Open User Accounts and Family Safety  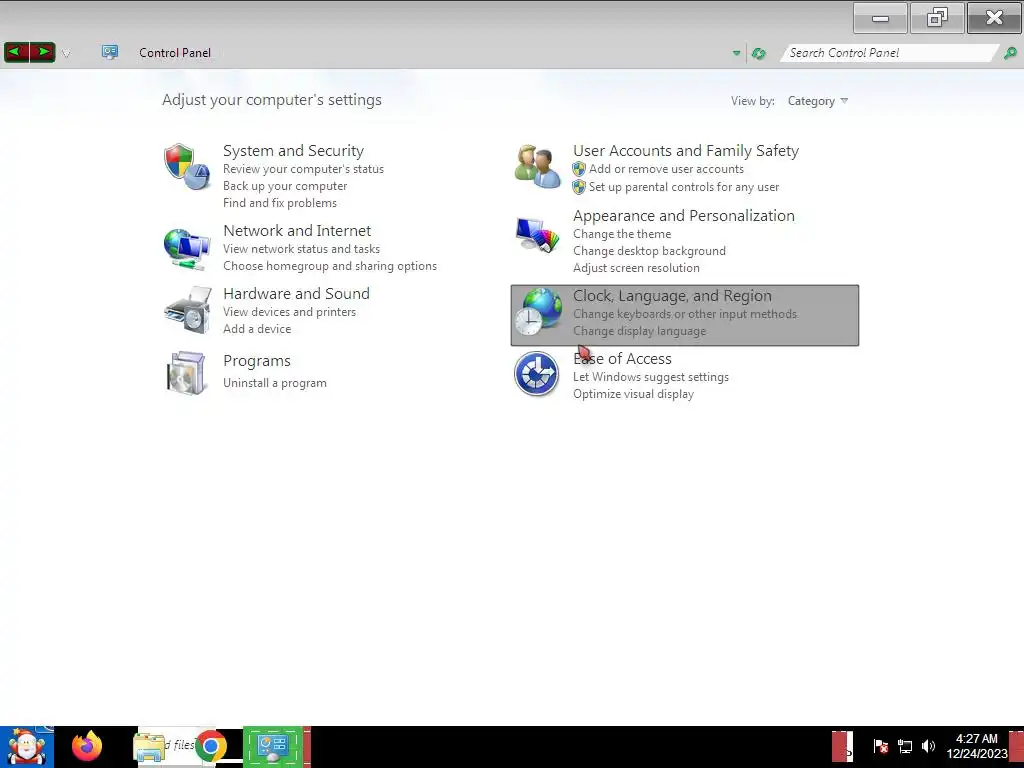pos(686,151)
